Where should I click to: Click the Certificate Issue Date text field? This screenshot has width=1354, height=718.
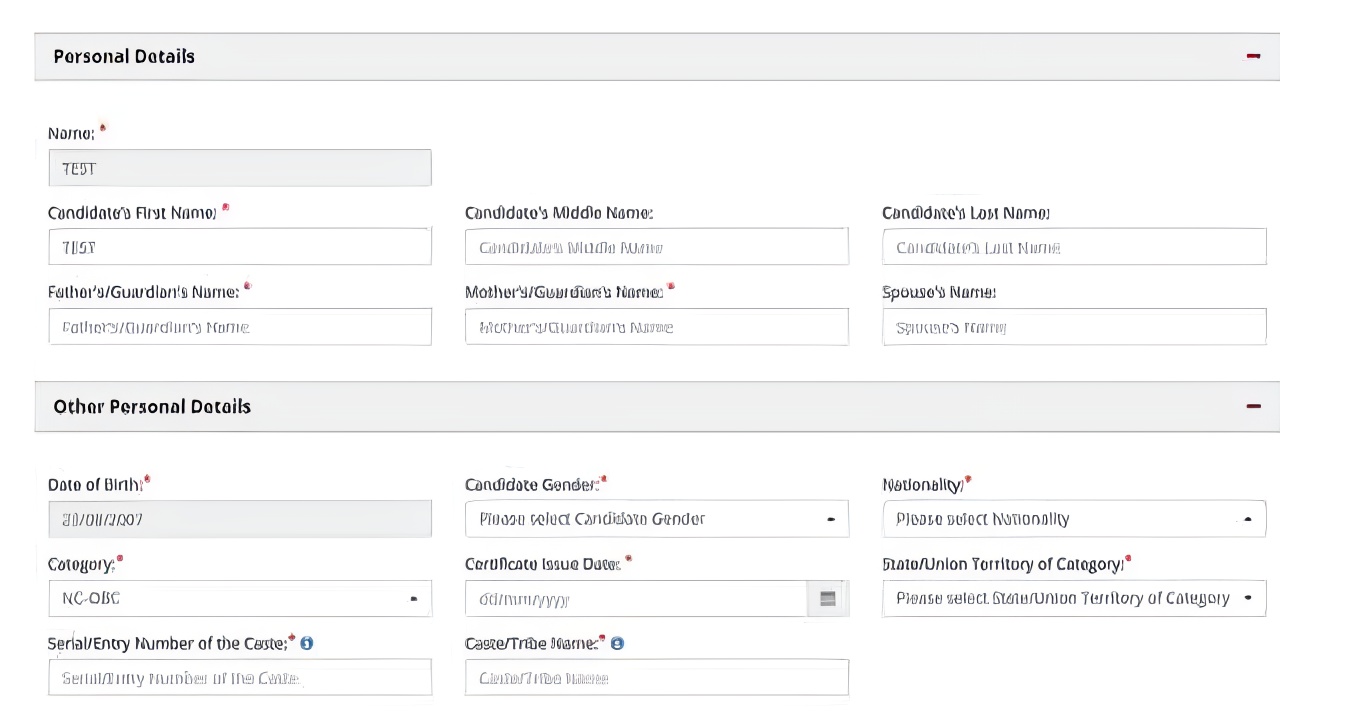pyautogui.click(x=635, y=599)
